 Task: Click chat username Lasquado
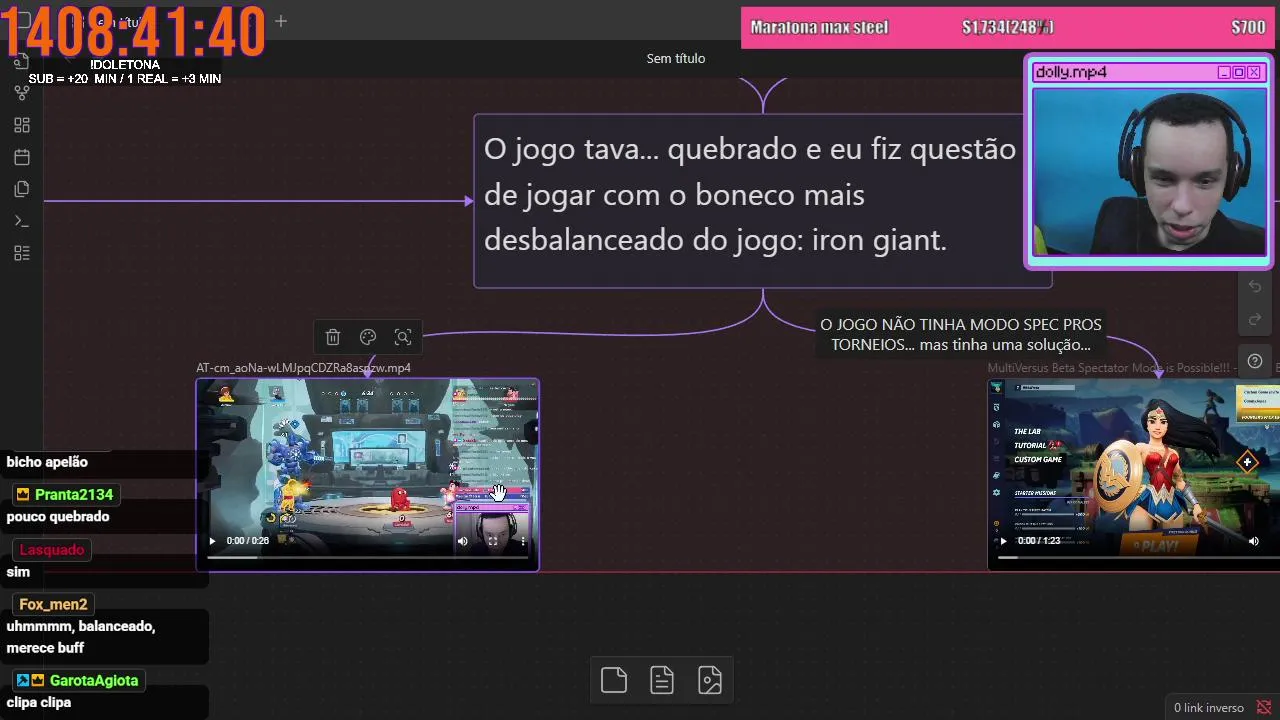52,550
